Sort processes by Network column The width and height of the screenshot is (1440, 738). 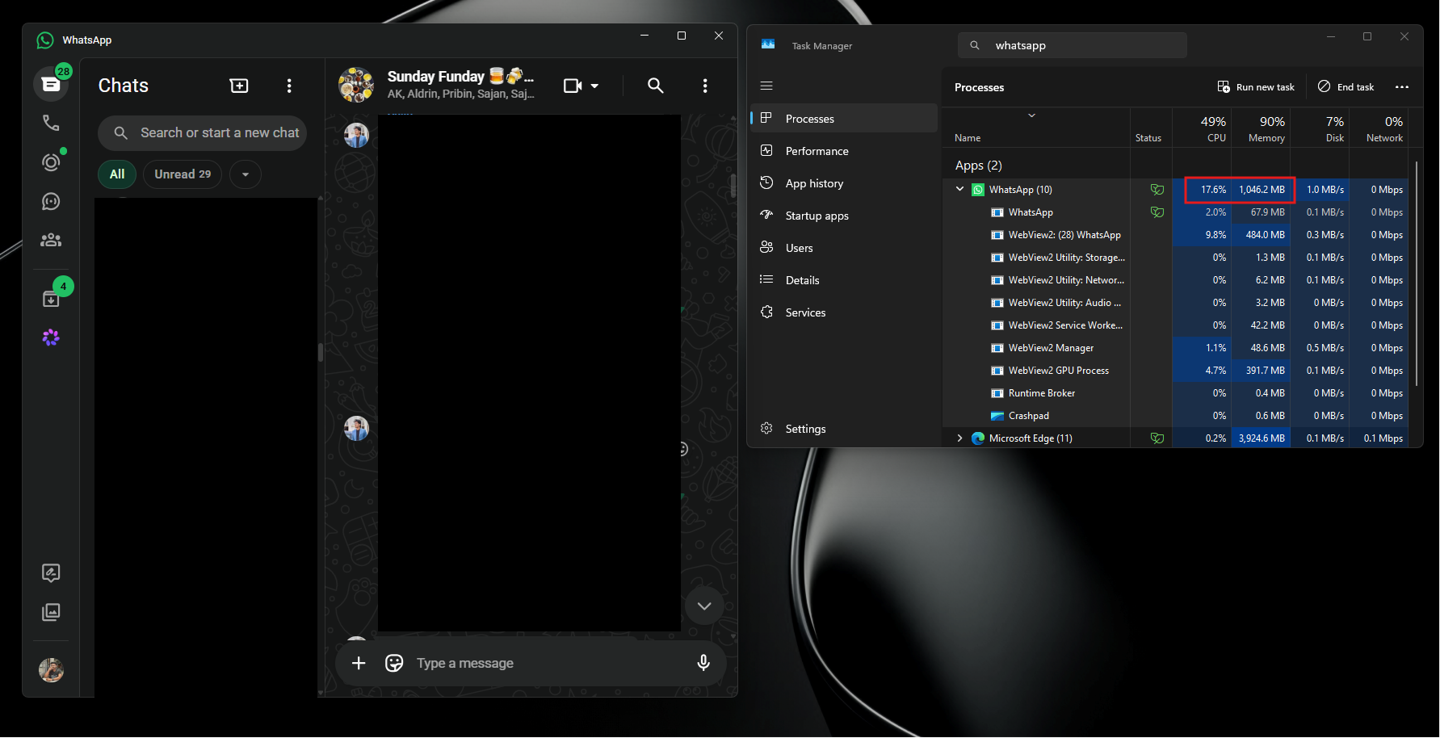tap(1379, 128)
